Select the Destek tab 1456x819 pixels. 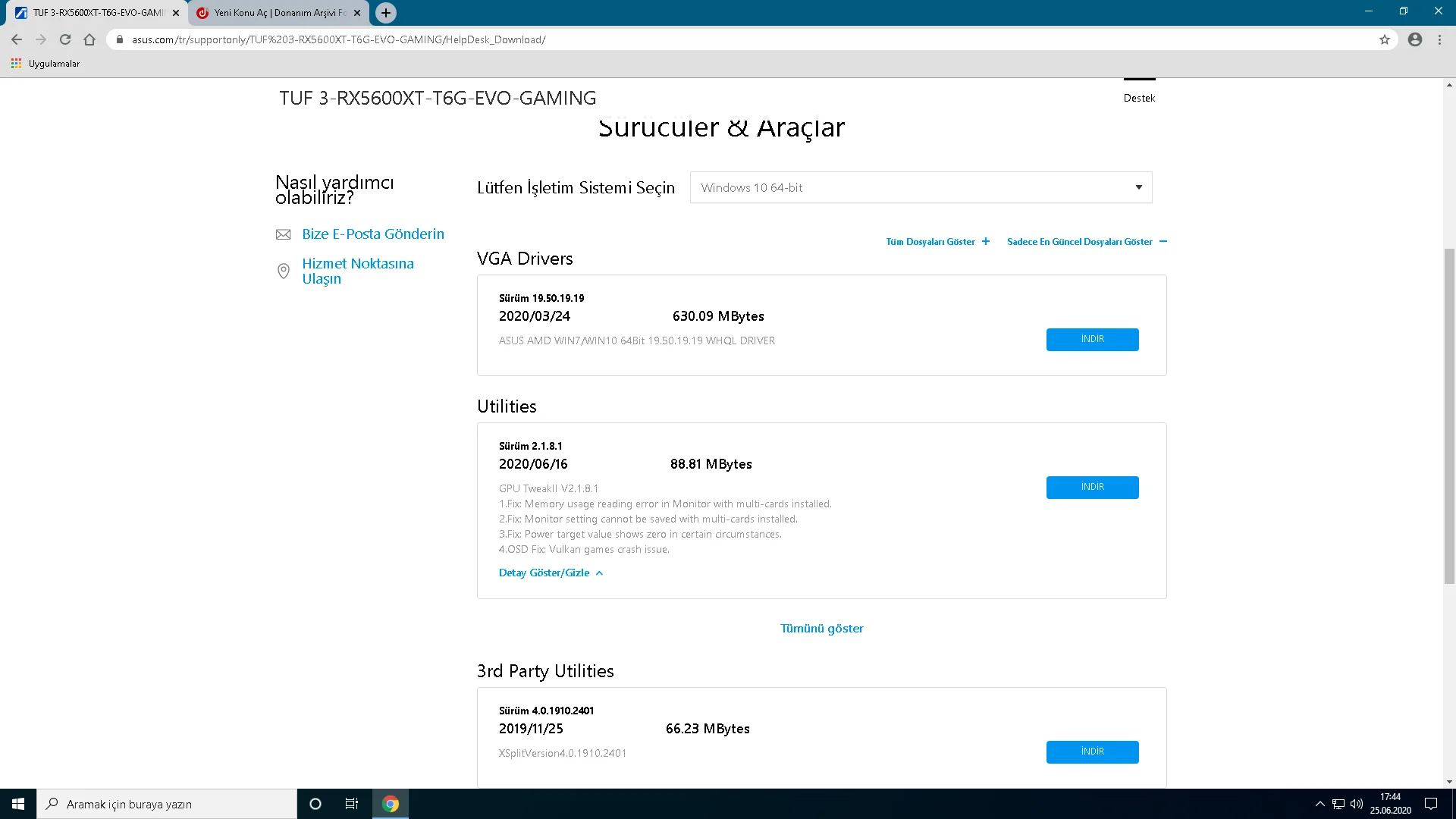coord(1139,98)
